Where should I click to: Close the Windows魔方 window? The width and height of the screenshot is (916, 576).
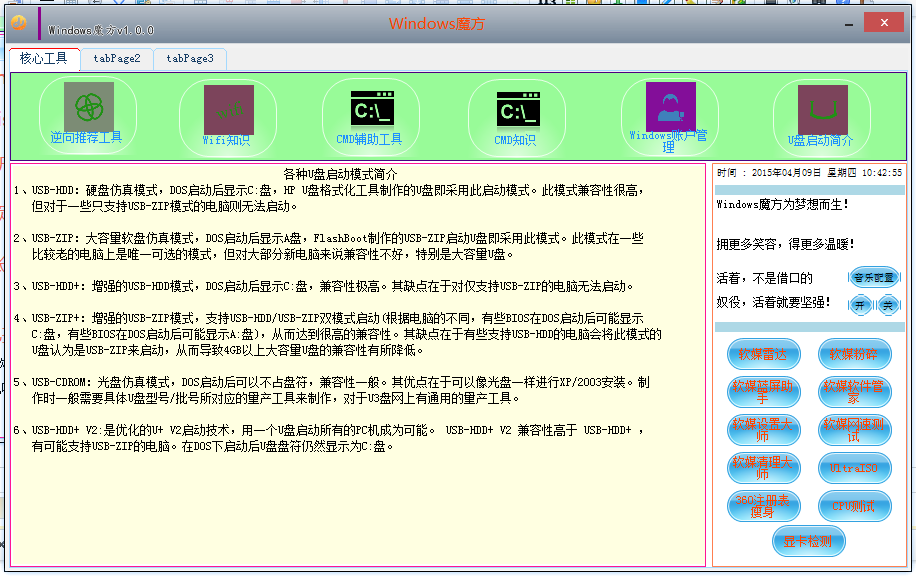click(x=884, y=23)
